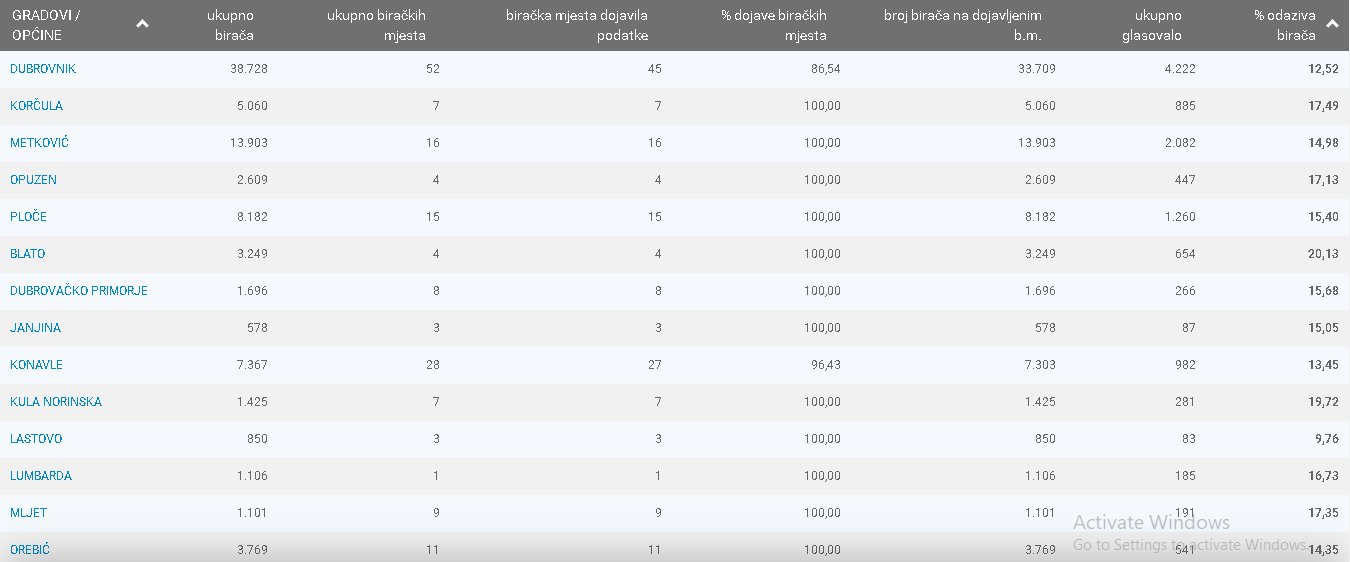Select the KULA NORINSKA link
The width and height of the screenshot is (1350, 562).
coord(56,402)
